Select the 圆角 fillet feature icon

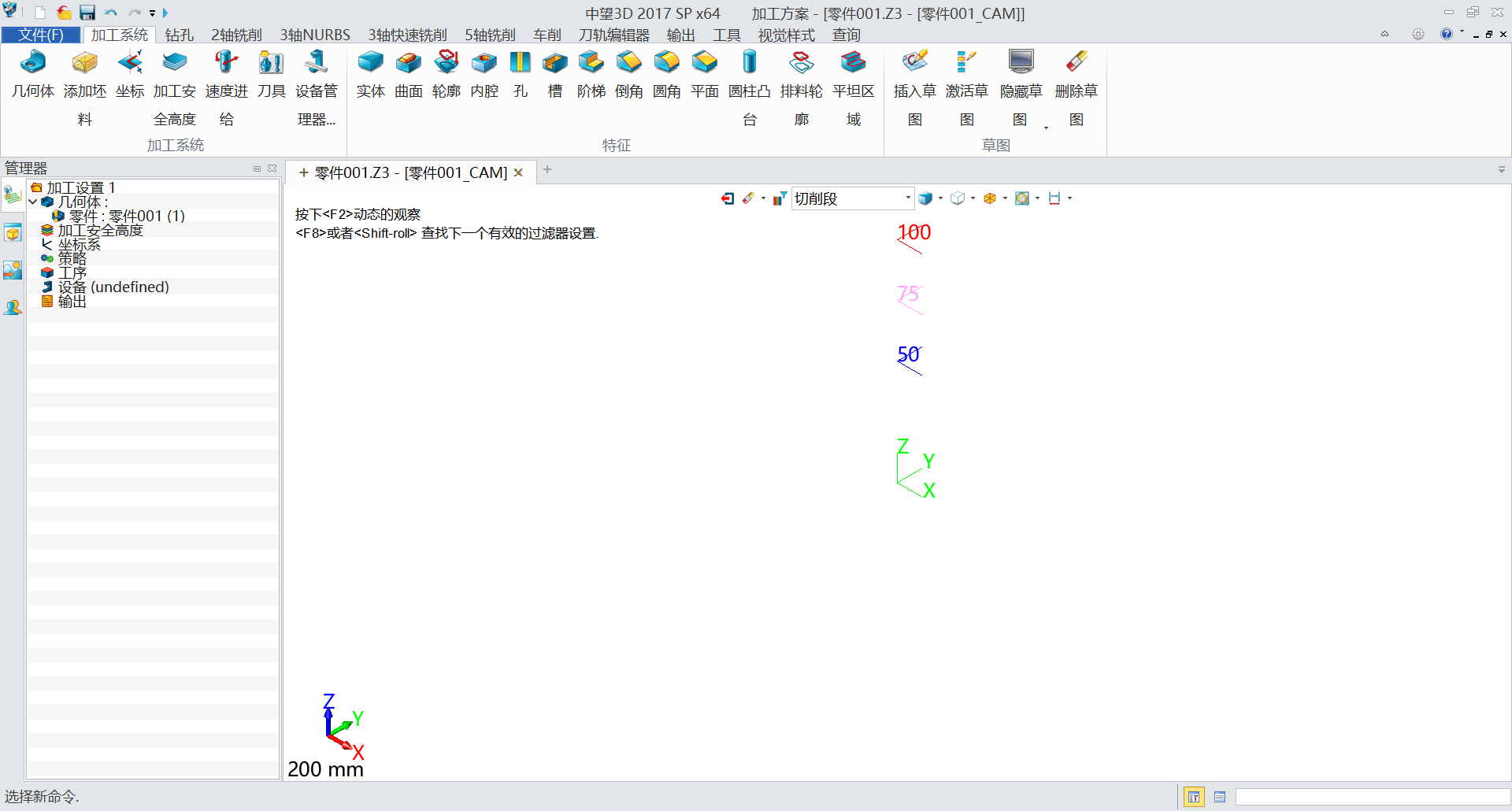[667, 63]
